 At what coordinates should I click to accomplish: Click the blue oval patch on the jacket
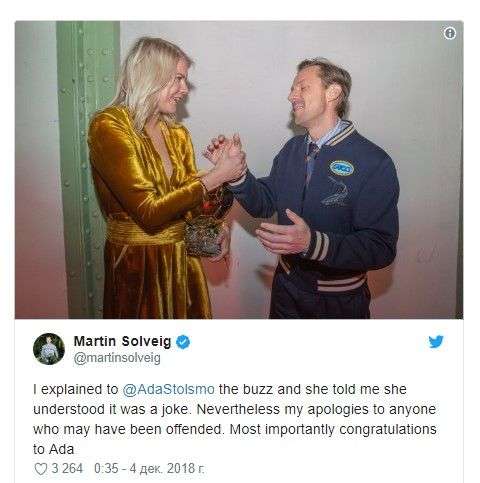coord(342,168)
